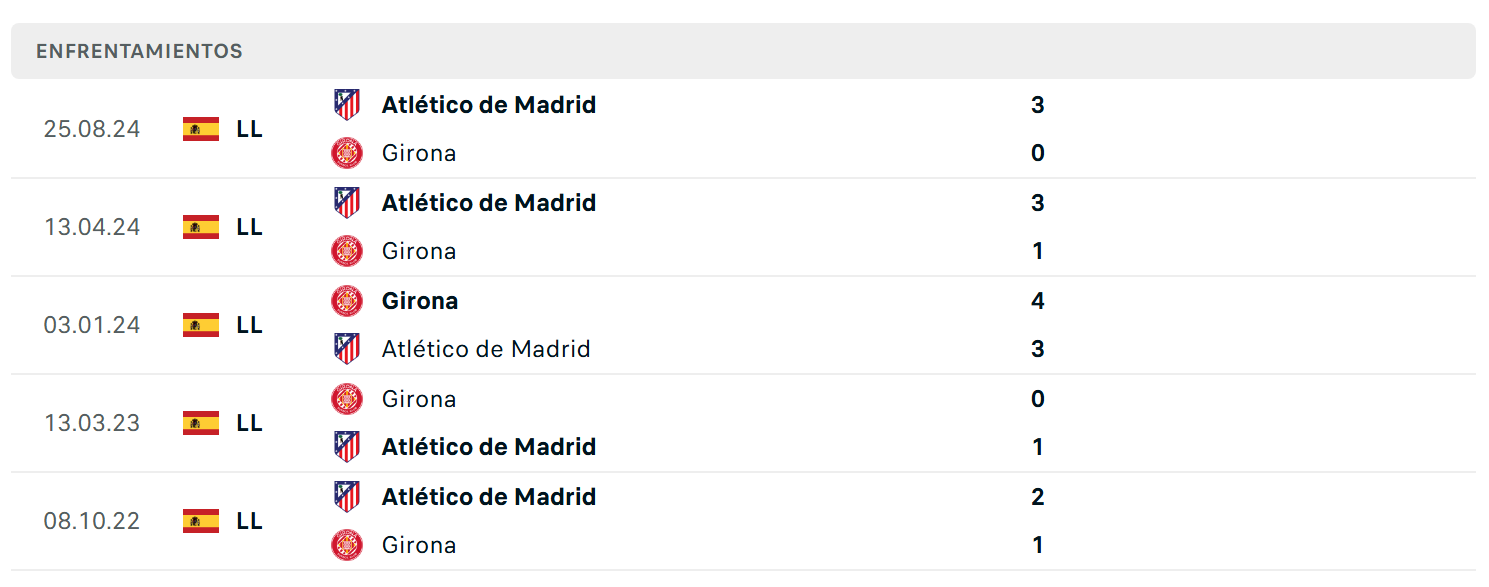The width and height of the screenshot is (1489, 587).
Task: Select LL league label for 08.10.22 match
Action: click(x=250, y=521)
